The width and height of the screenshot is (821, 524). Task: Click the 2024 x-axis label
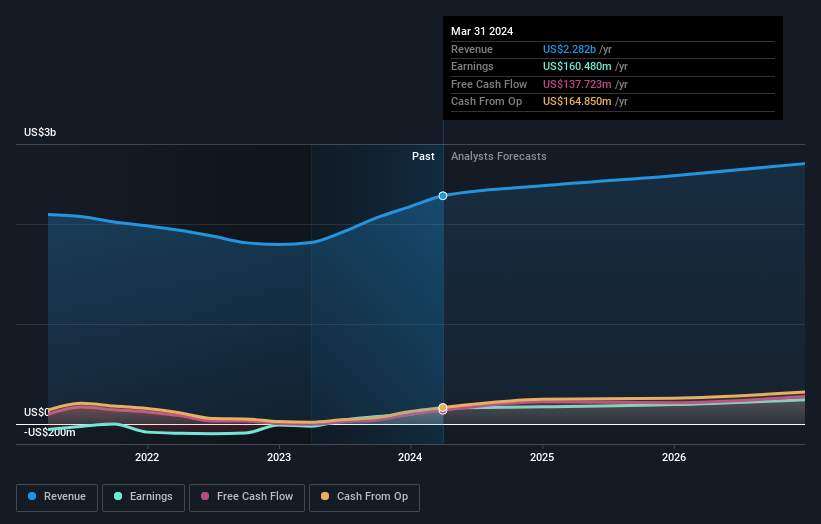click(x=410, y=458)
